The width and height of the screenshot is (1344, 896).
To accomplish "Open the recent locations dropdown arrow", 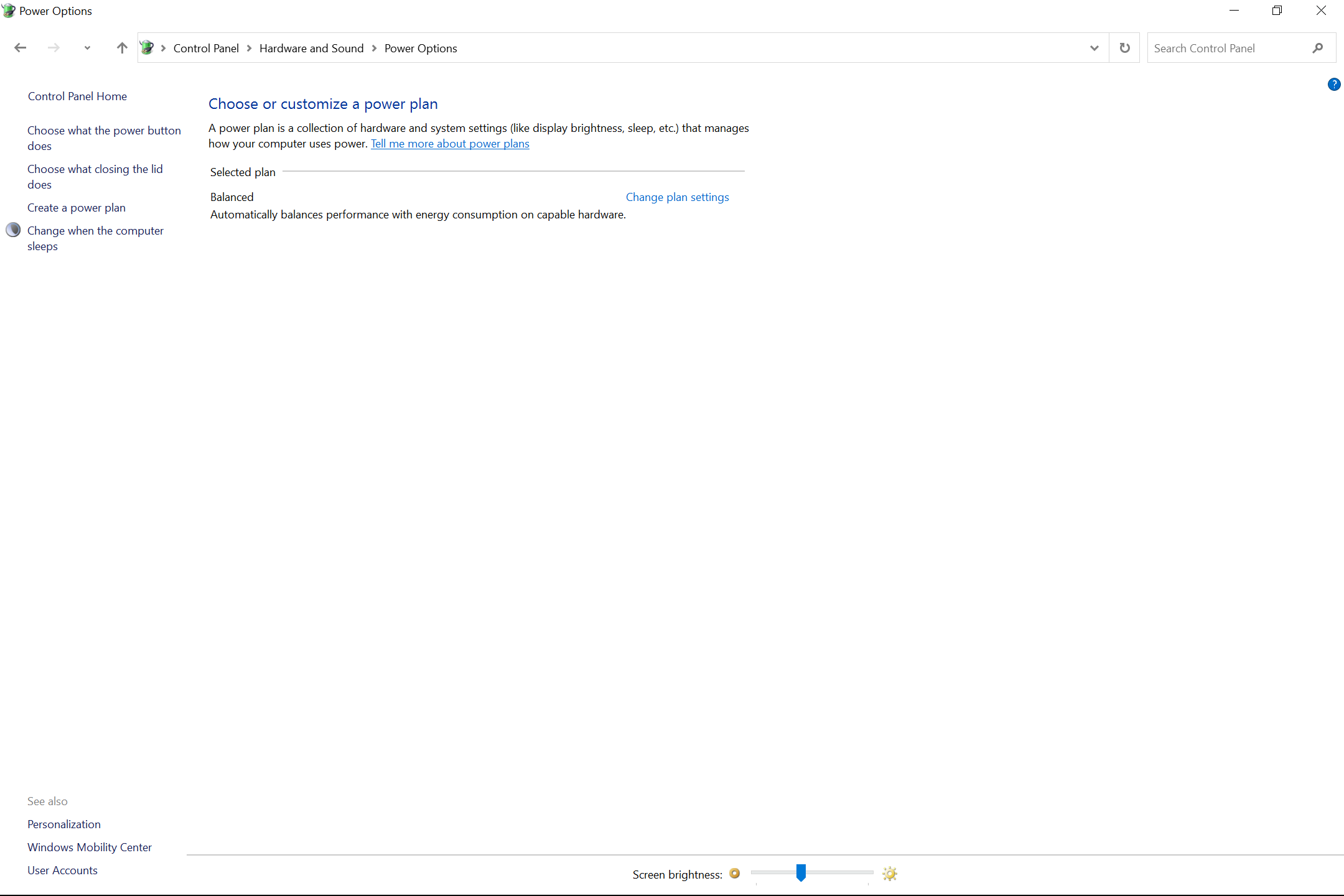I will (87, 48).
